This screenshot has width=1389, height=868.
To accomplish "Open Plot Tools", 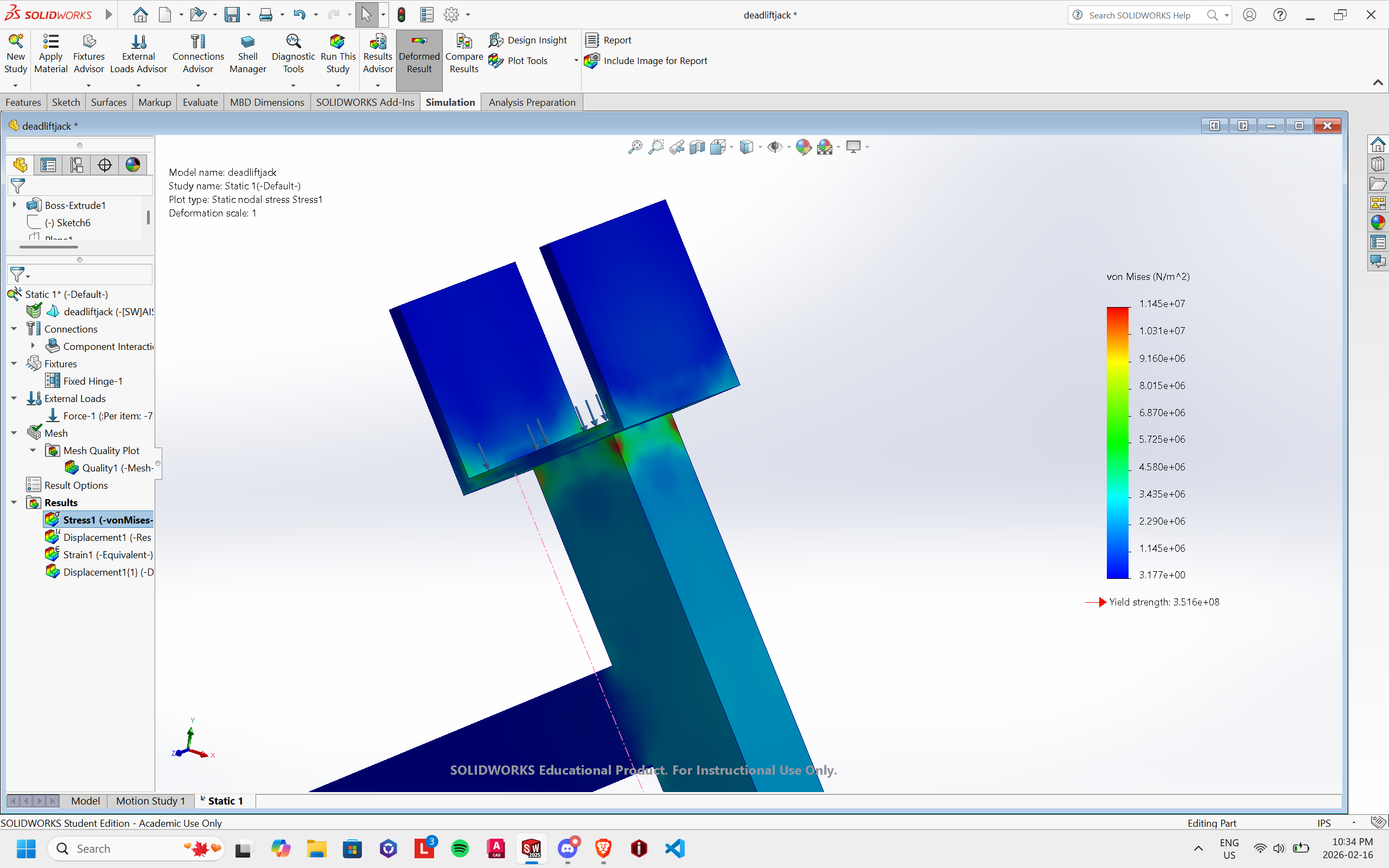I will point(518,61).
